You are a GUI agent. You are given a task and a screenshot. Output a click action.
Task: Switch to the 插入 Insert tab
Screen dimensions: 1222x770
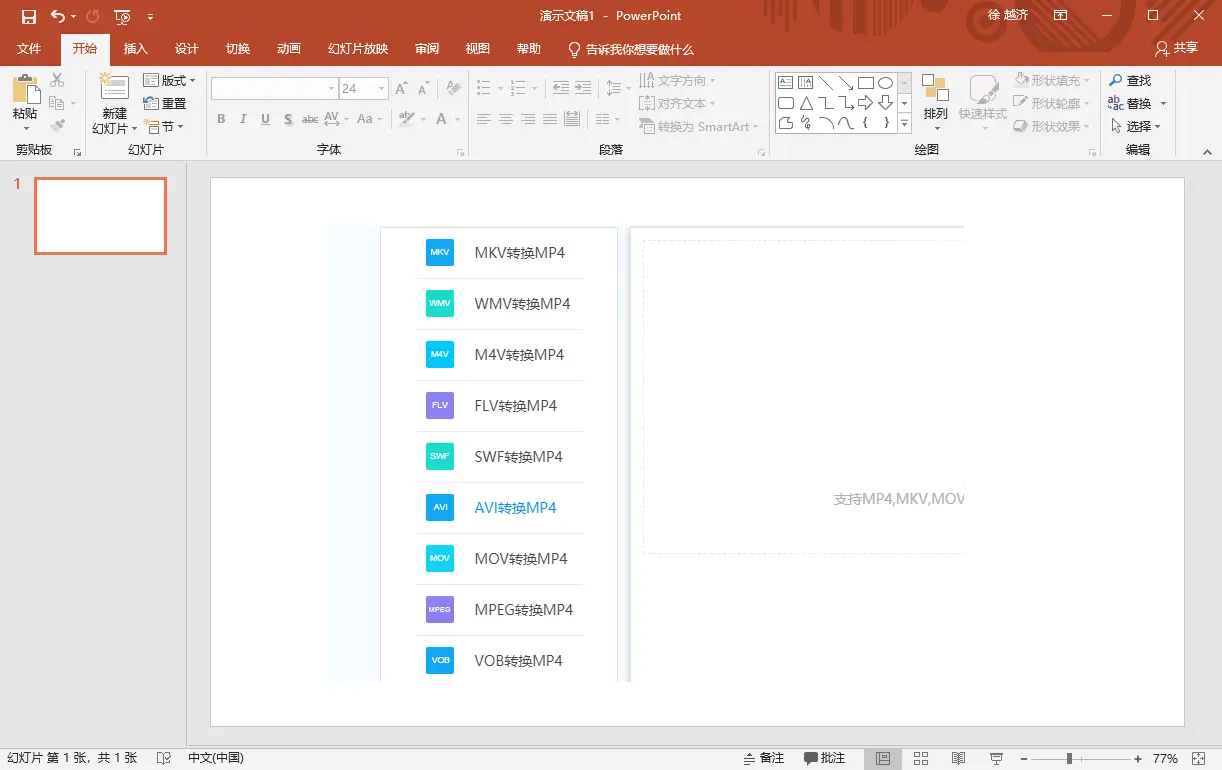135,49
